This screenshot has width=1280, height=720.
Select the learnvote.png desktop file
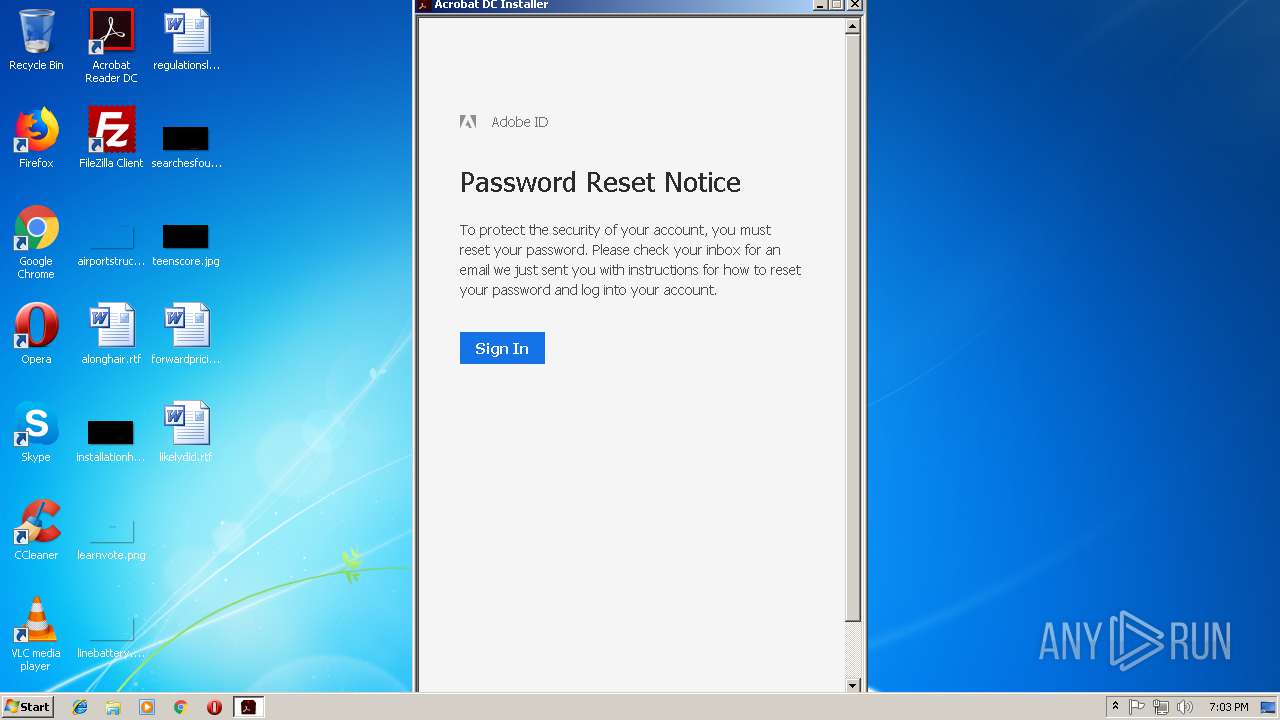111,537
